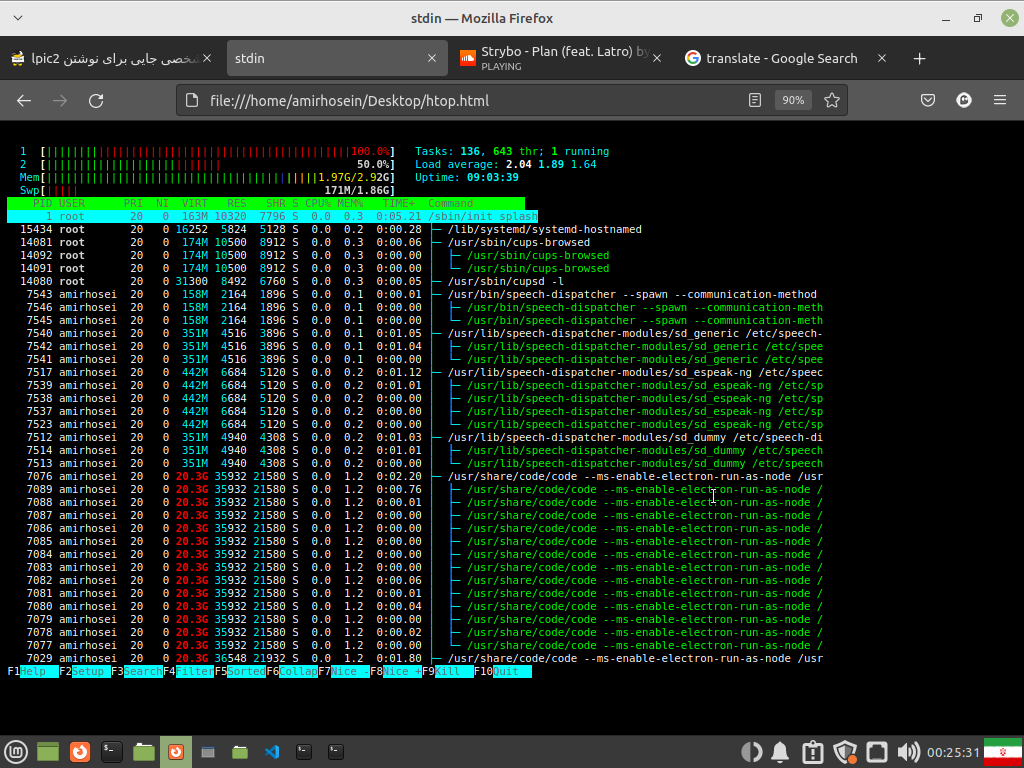The width and height of the screenshot is (1024, 768).
Task: Mute the playing Strybo tab via its SoundCloud icon
Action: pos(468,58)
